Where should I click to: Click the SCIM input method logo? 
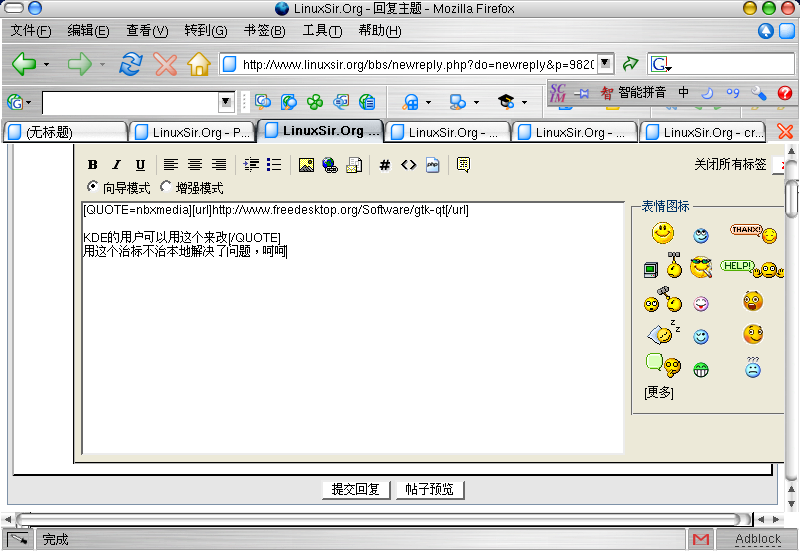558,93
